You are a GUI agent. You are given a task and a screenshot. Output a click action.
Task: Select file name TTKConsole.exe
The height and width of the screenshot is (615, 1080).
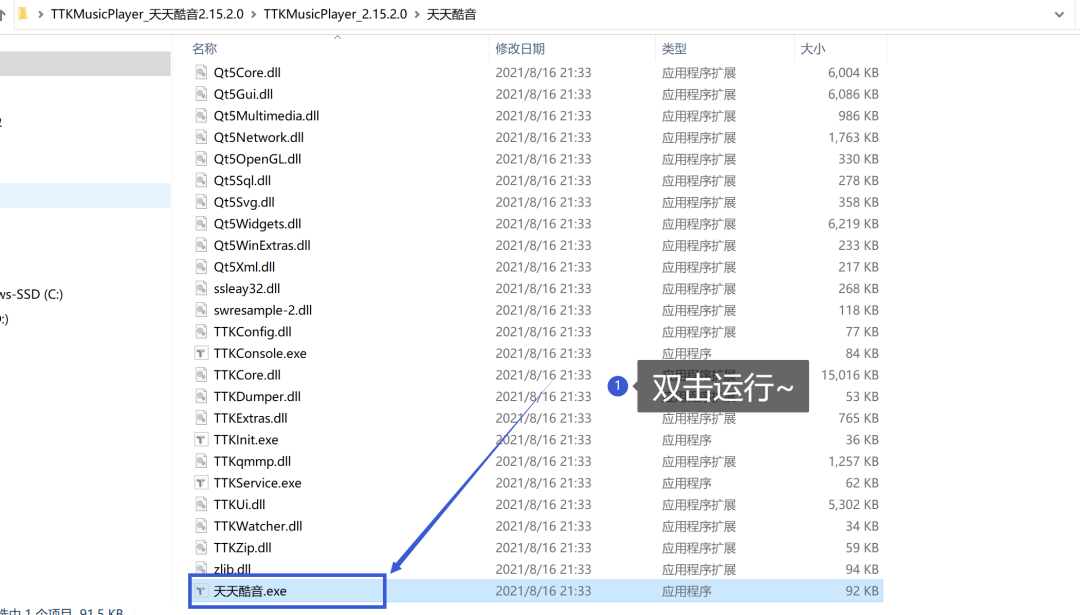(x=260, y=353)
